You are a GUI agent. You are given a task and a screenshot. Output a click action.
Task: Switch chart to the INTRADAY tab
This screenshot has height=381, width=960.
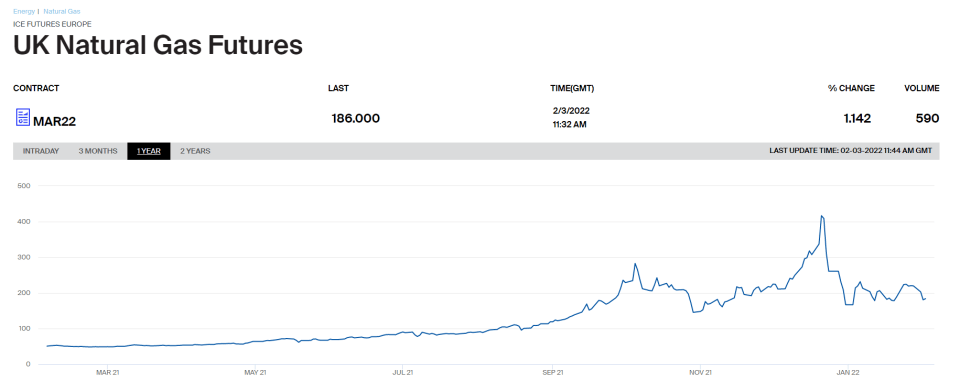click(41, 151)
